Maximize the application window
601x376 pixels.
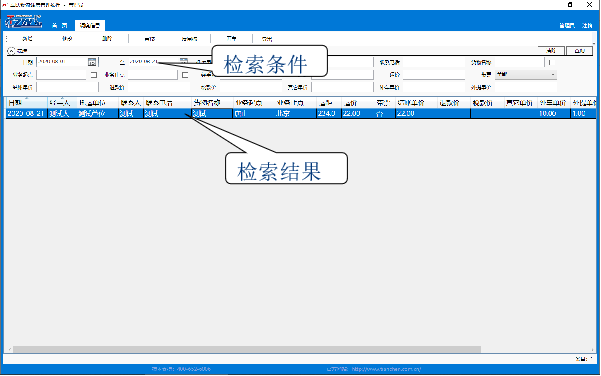point(570,5)
